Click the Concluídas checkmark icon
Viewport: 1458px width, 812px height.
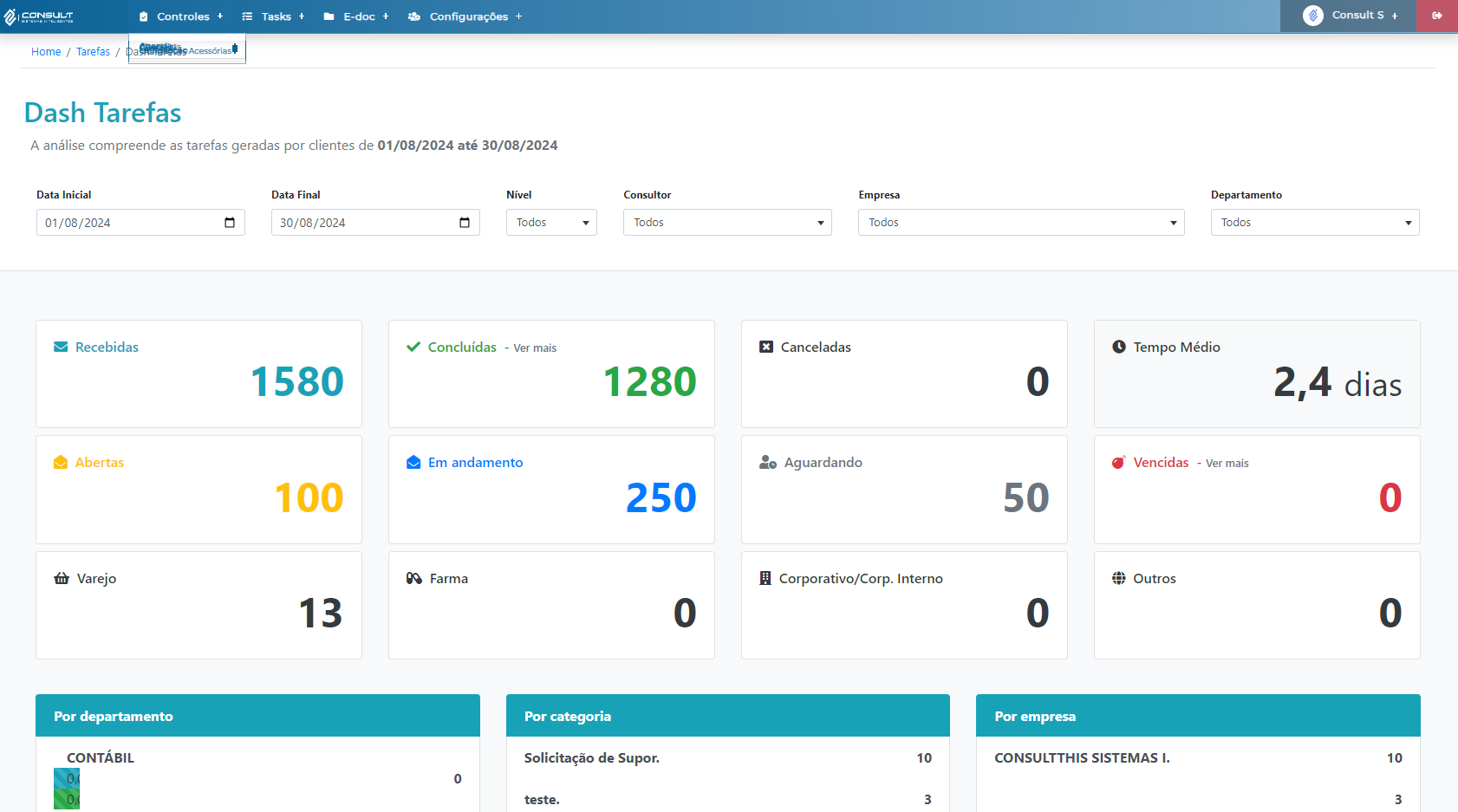[413, 347]
